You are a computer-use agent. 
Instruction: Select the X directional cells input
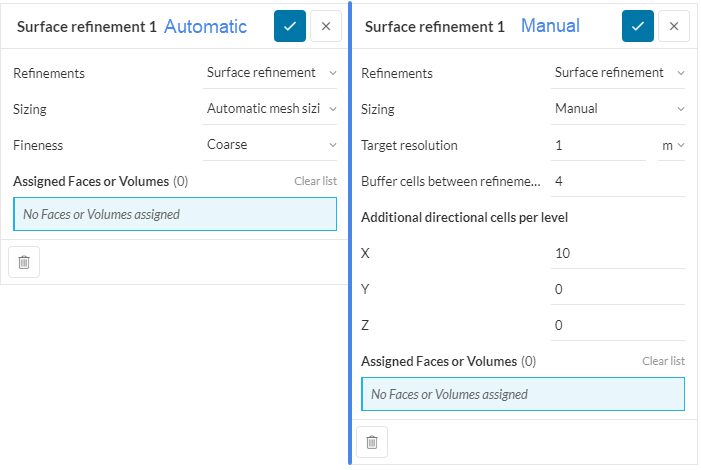pyautogui.click(x=617, y=254)
